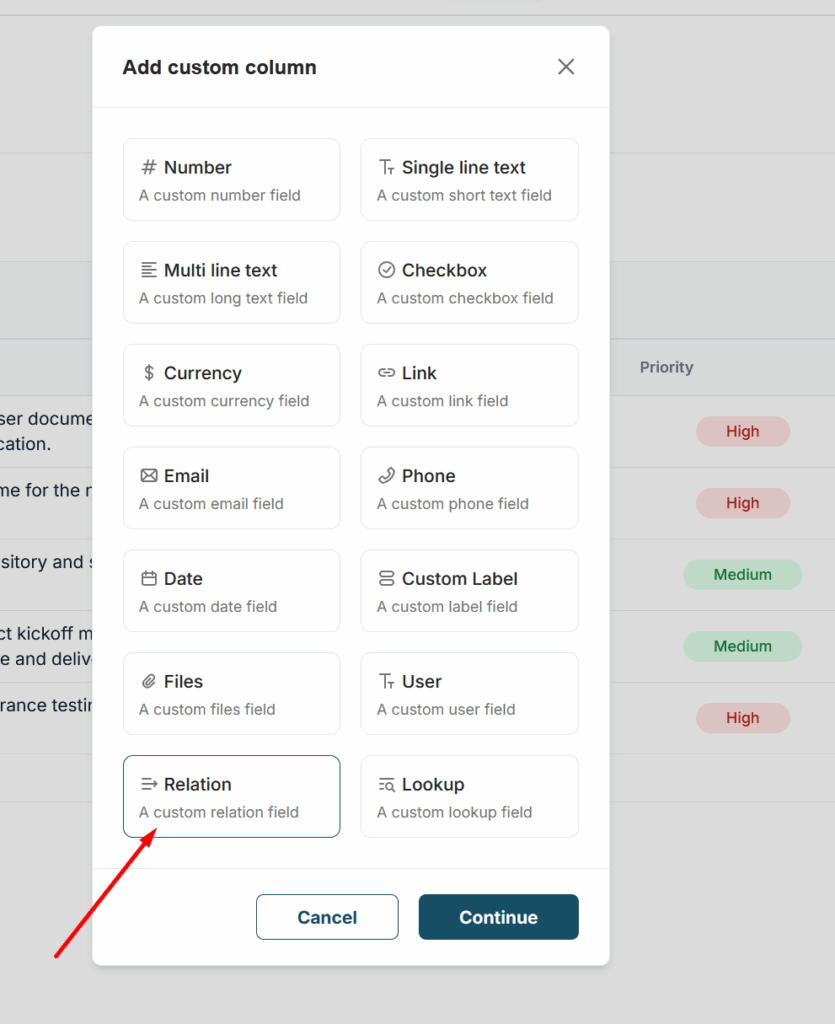The height and width of the screenshot is (1024, 835).
Task: Click the dollar icon beside Currency
Action: pyautogui.click(x=149, y=374)
